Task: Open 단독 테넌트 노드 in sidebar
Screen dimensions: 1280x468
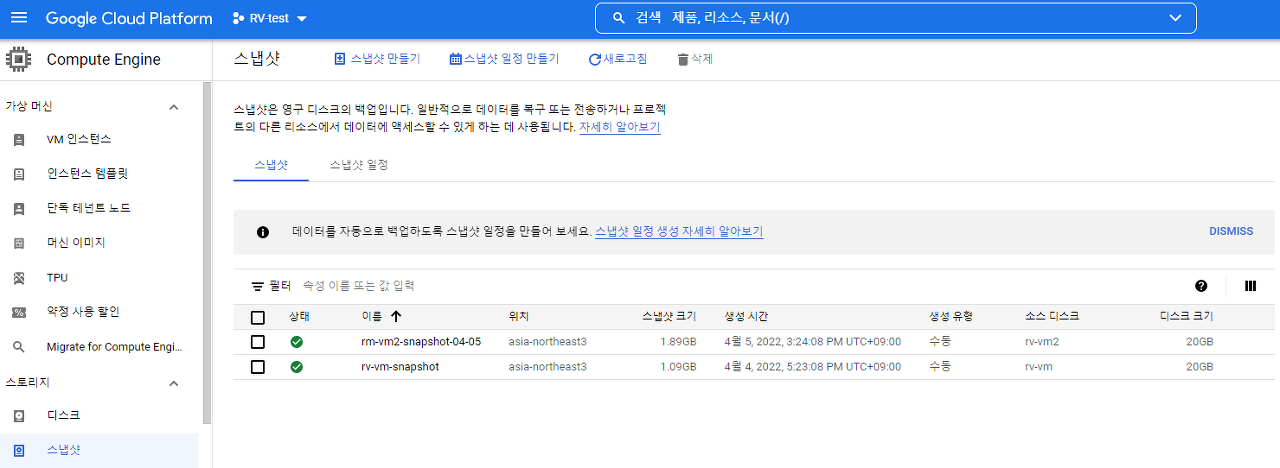Action: point(88,209)
